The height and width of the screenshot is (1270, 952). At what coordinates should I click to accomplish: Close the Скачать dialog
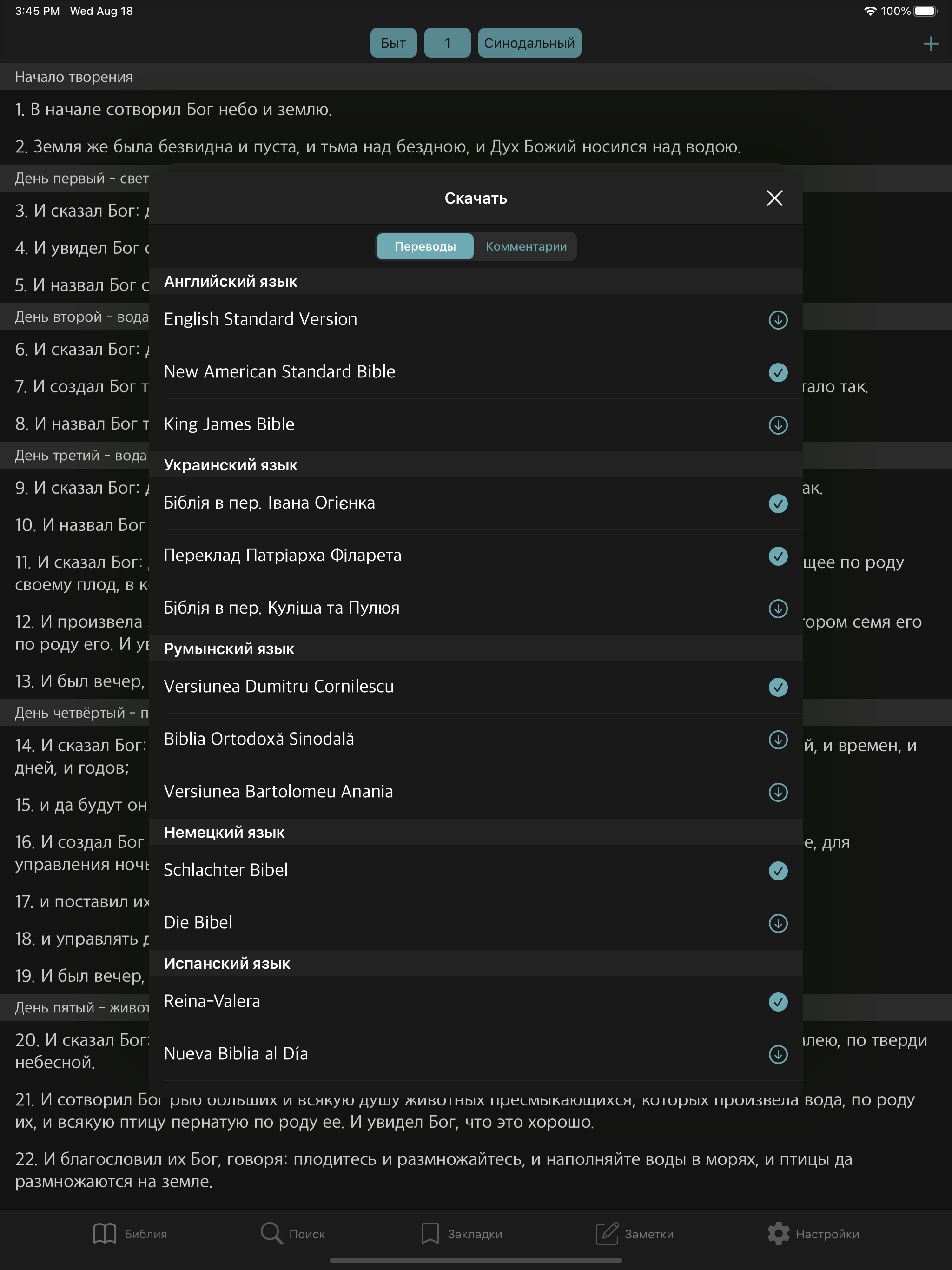pos(774,198)
